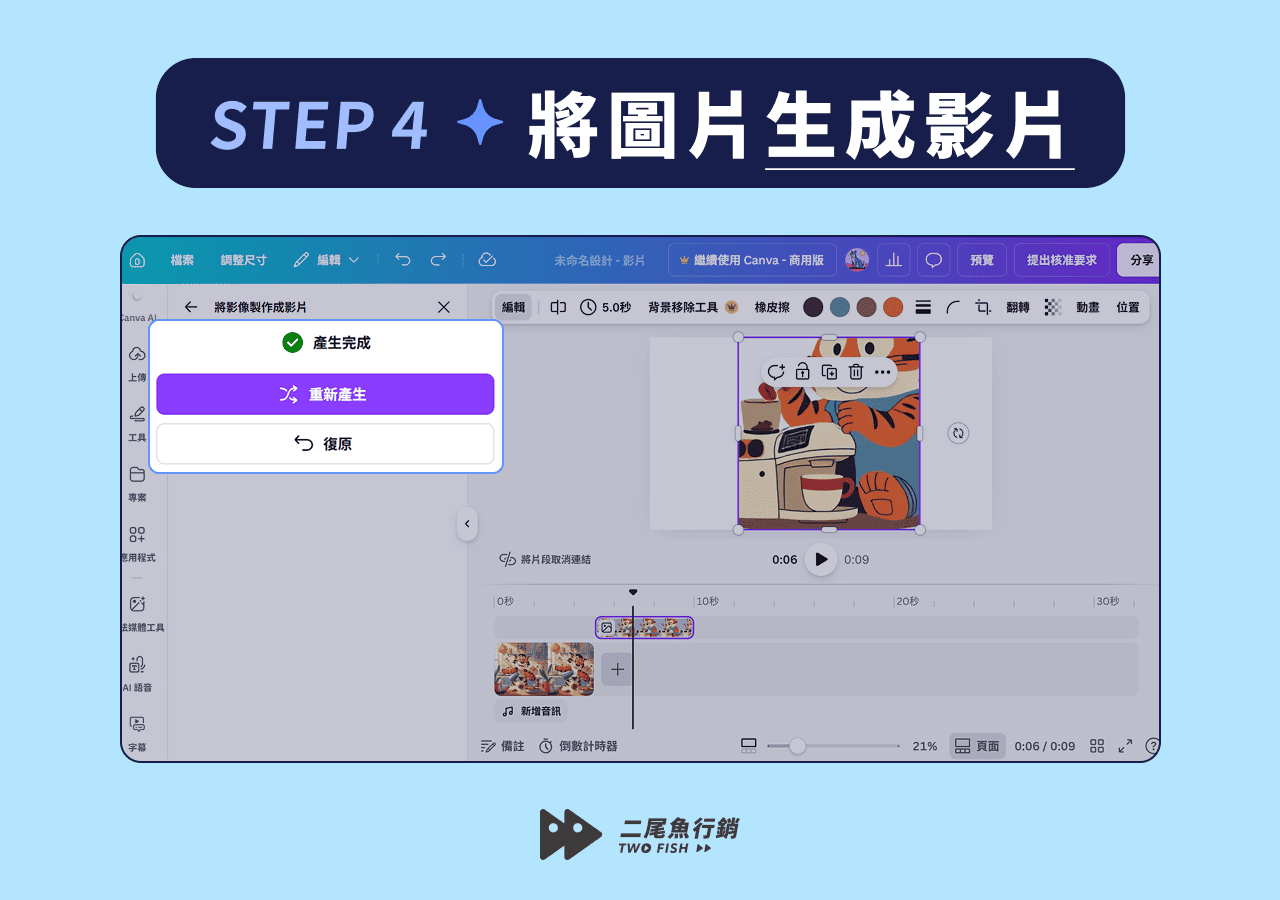Click the 新增音訊 add audio button
This screenshot has width=1280, height=900.
click(531, 711)
